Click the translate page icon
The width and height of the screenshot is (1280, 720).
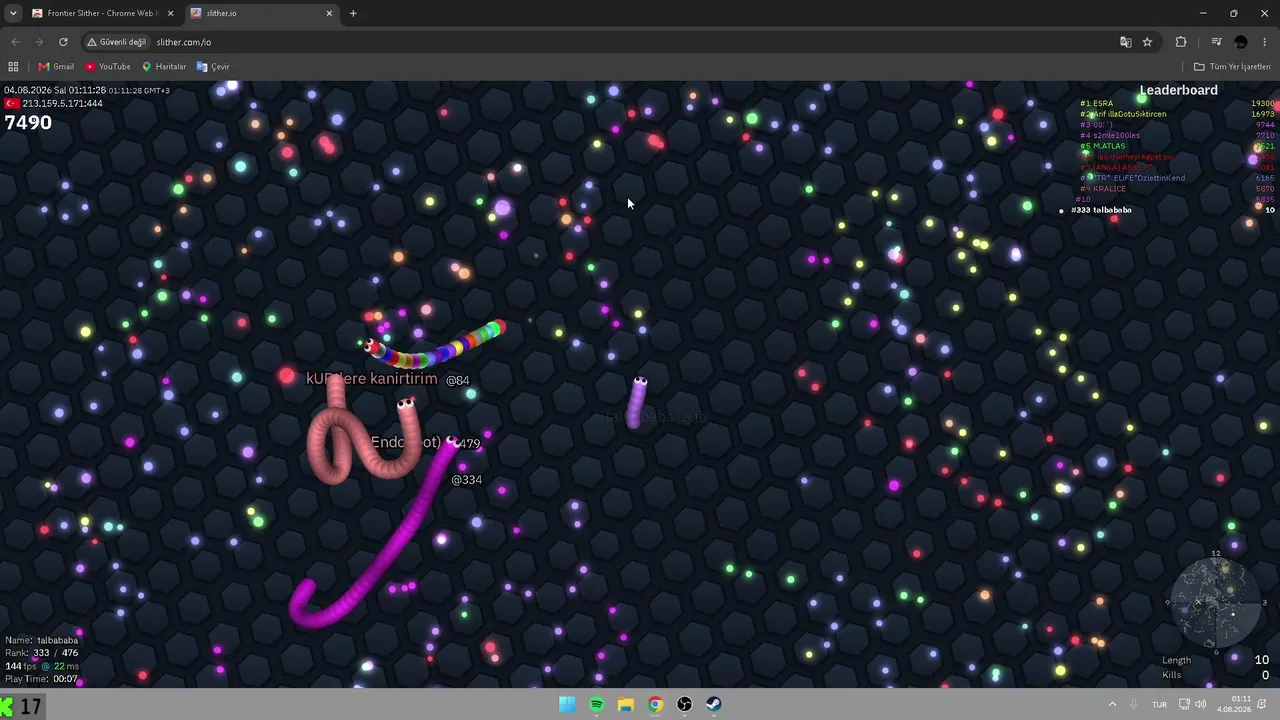[1126, 42]
